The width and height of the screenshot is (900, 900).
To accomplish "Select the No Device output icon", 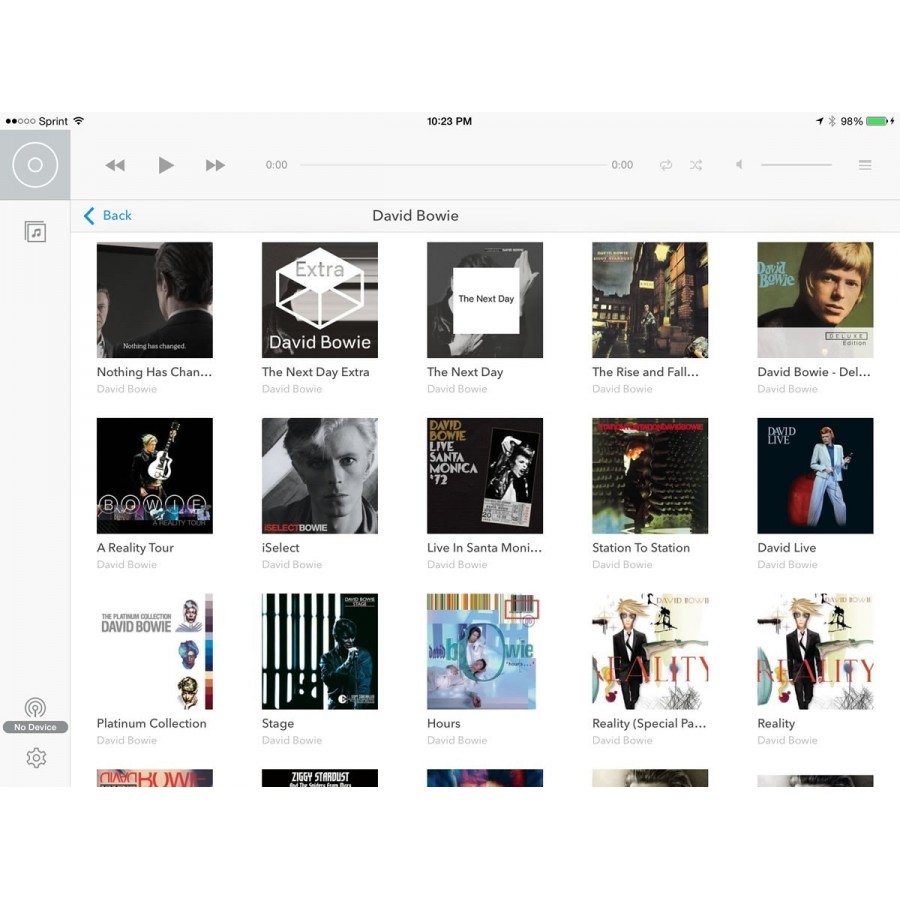I will (35, 709).
